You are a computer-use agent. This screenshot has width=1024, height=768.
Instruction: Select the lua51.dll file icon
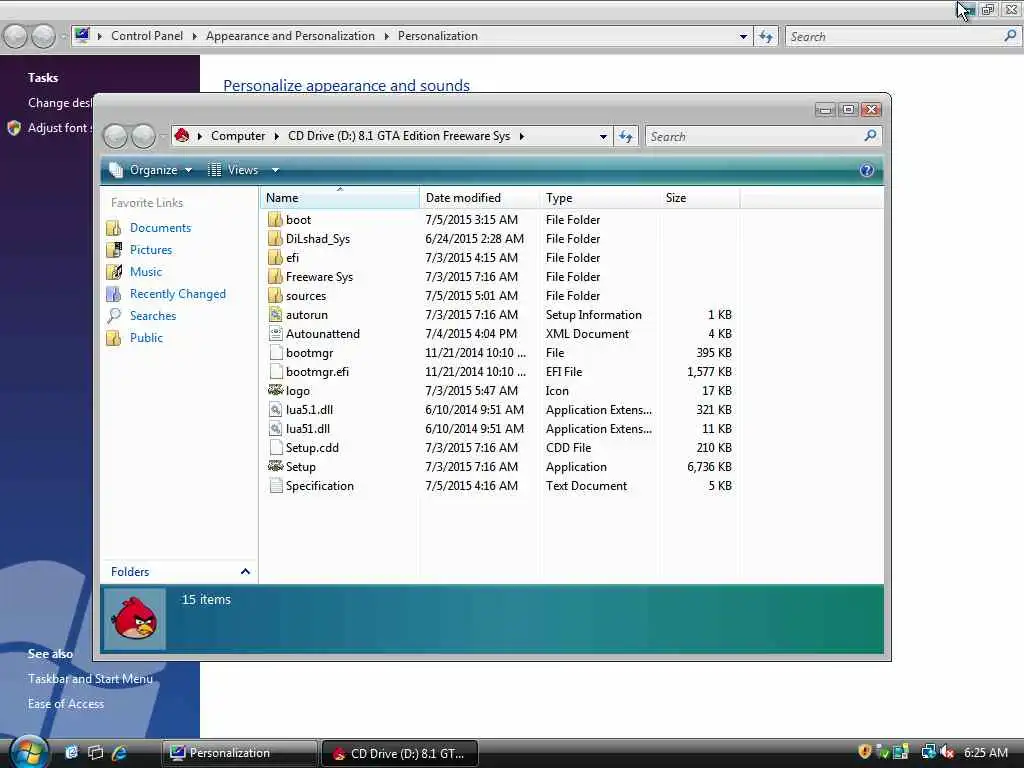275,428
